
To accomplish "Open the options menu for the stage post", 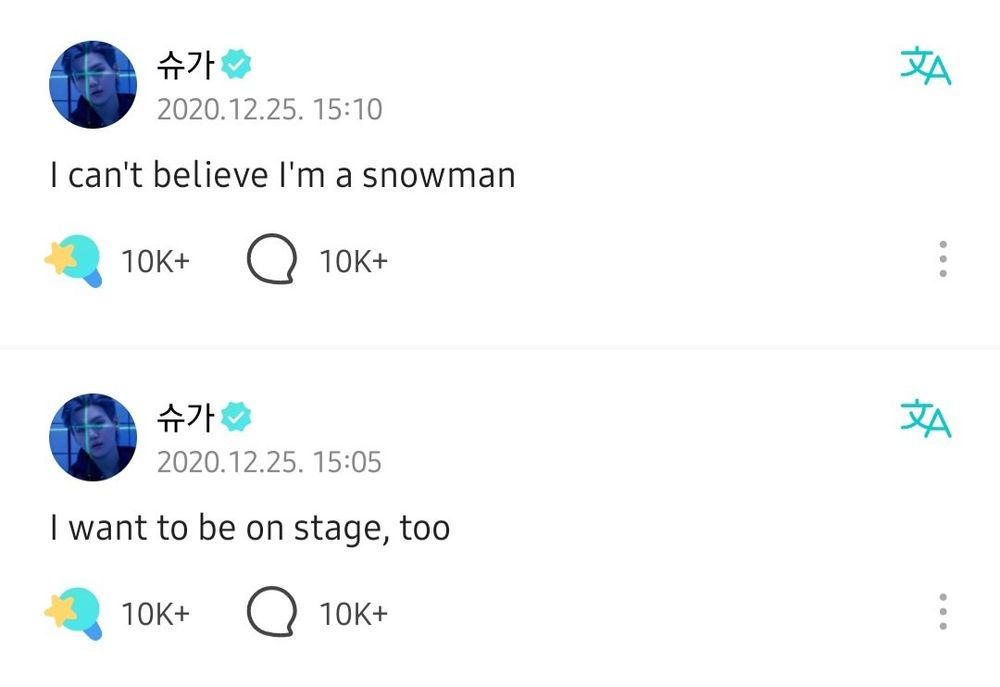I will [x=941, y=612].
